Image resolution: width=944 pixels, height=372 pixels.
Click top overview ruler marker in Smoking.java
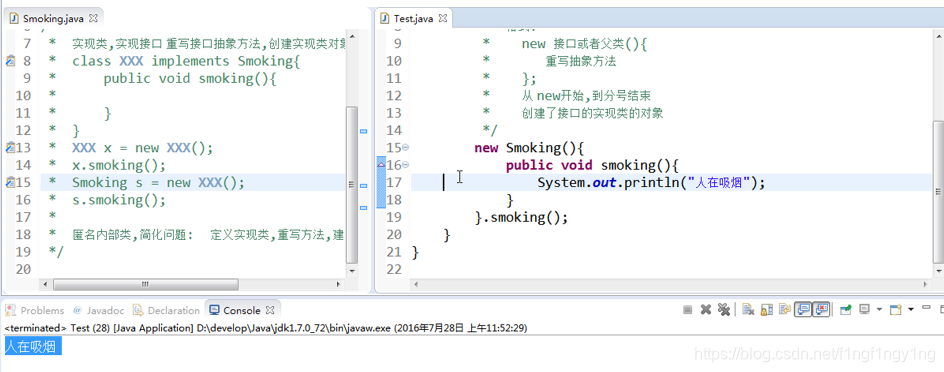point(363,131)
